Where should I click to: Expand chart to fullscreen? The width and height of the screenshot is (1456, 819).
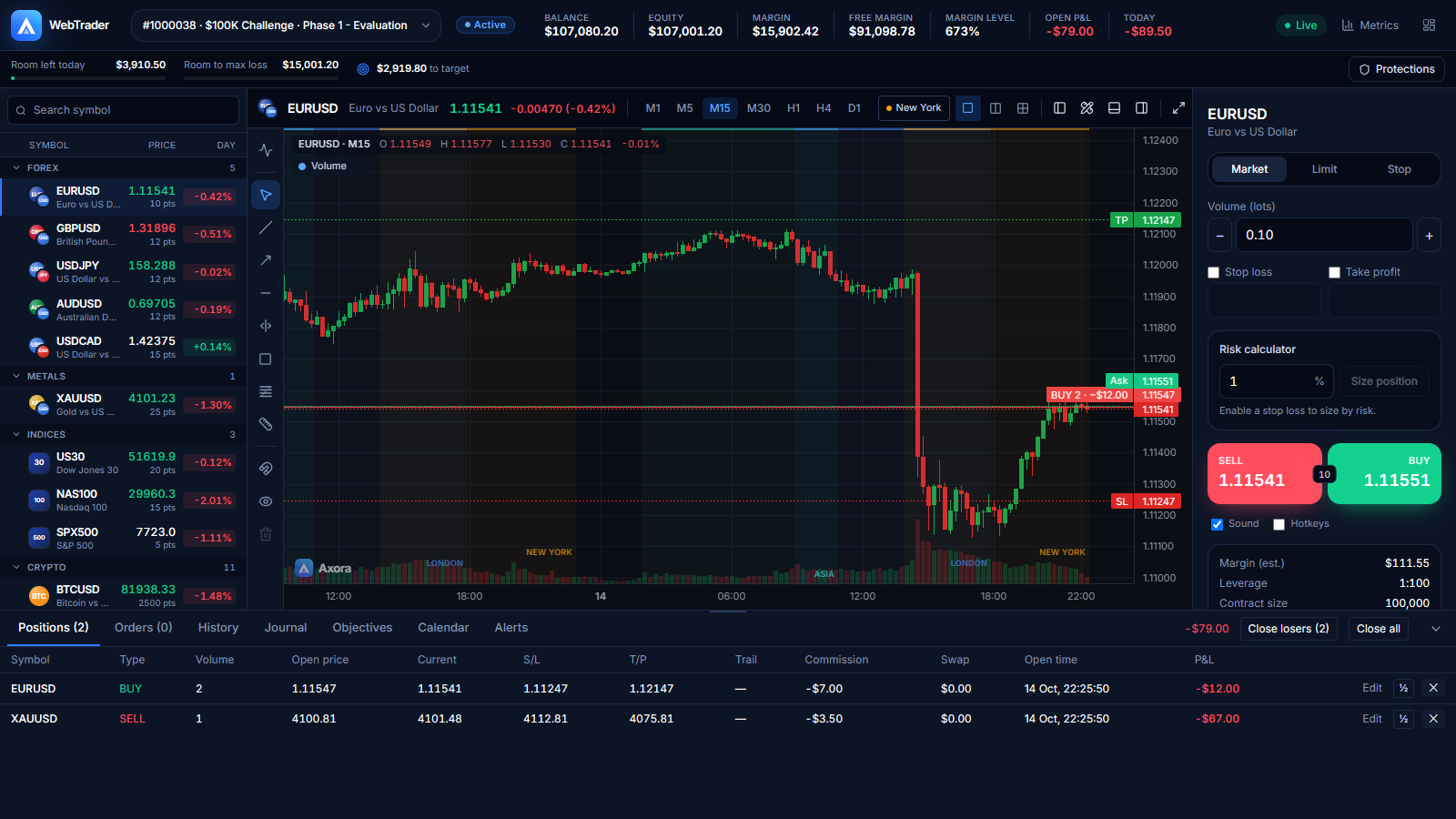pos(1178,108)
